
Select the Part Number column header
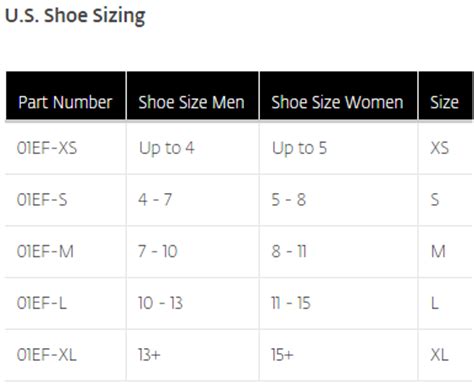click(x=66, y=96)
